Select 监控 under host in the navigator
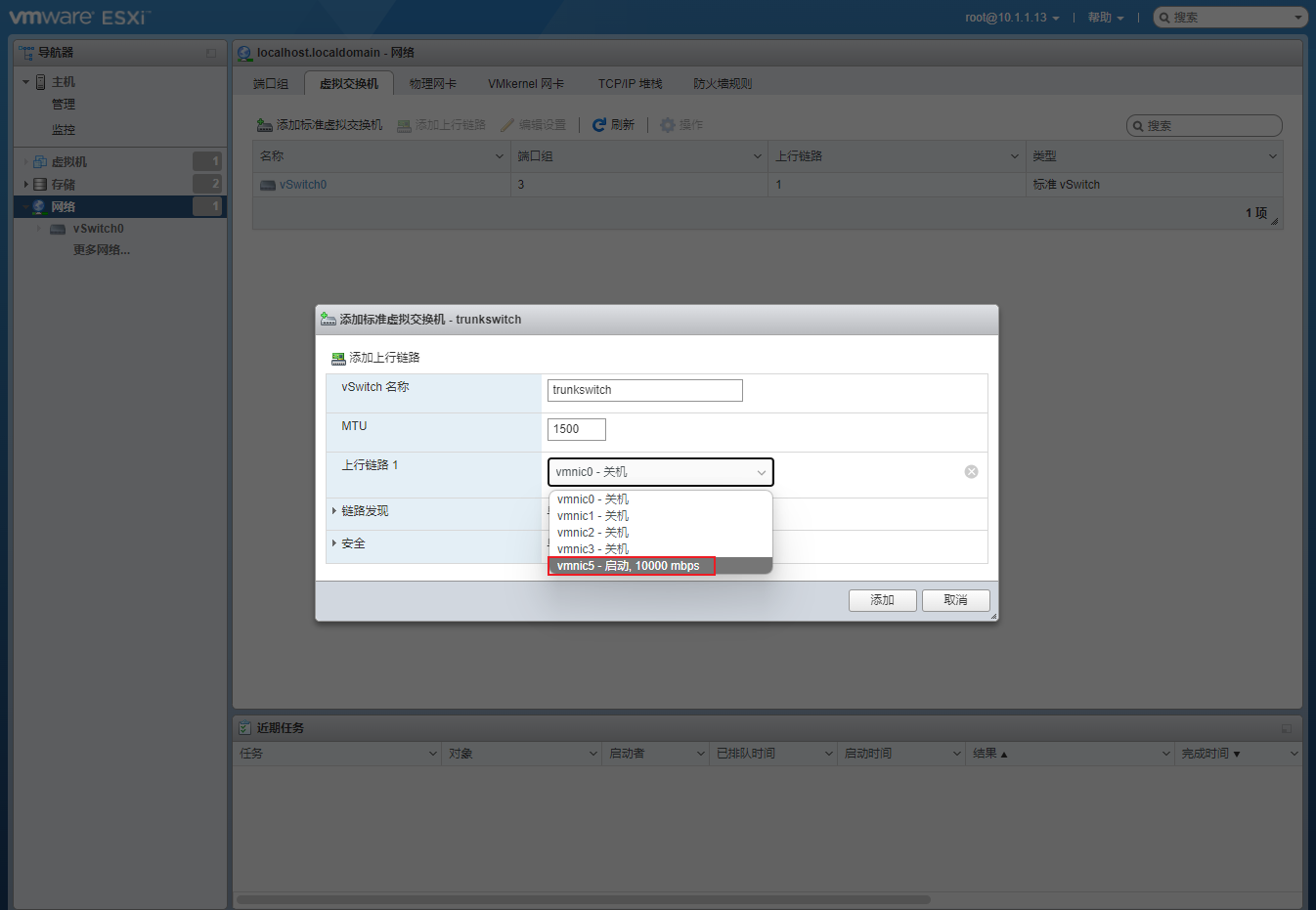Image resolution: width=1316 pixels, height=910 pixels. point(64,130)
